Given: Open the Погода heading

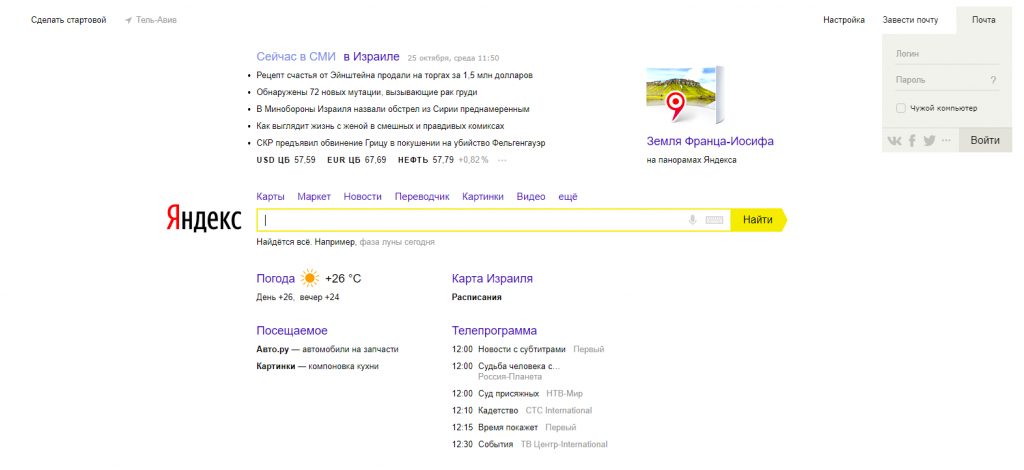Looking at the screenshot, I should tap(276, 279).
